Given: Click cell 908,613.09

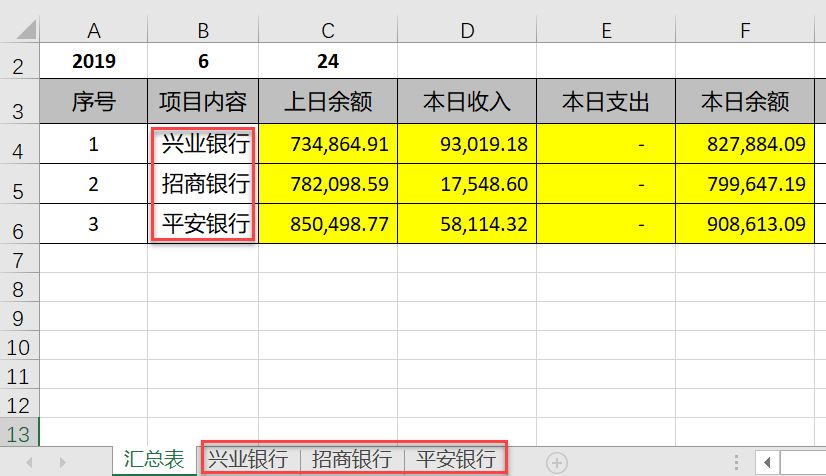Looking at the screenshot, I should click(x=745, y=224).
